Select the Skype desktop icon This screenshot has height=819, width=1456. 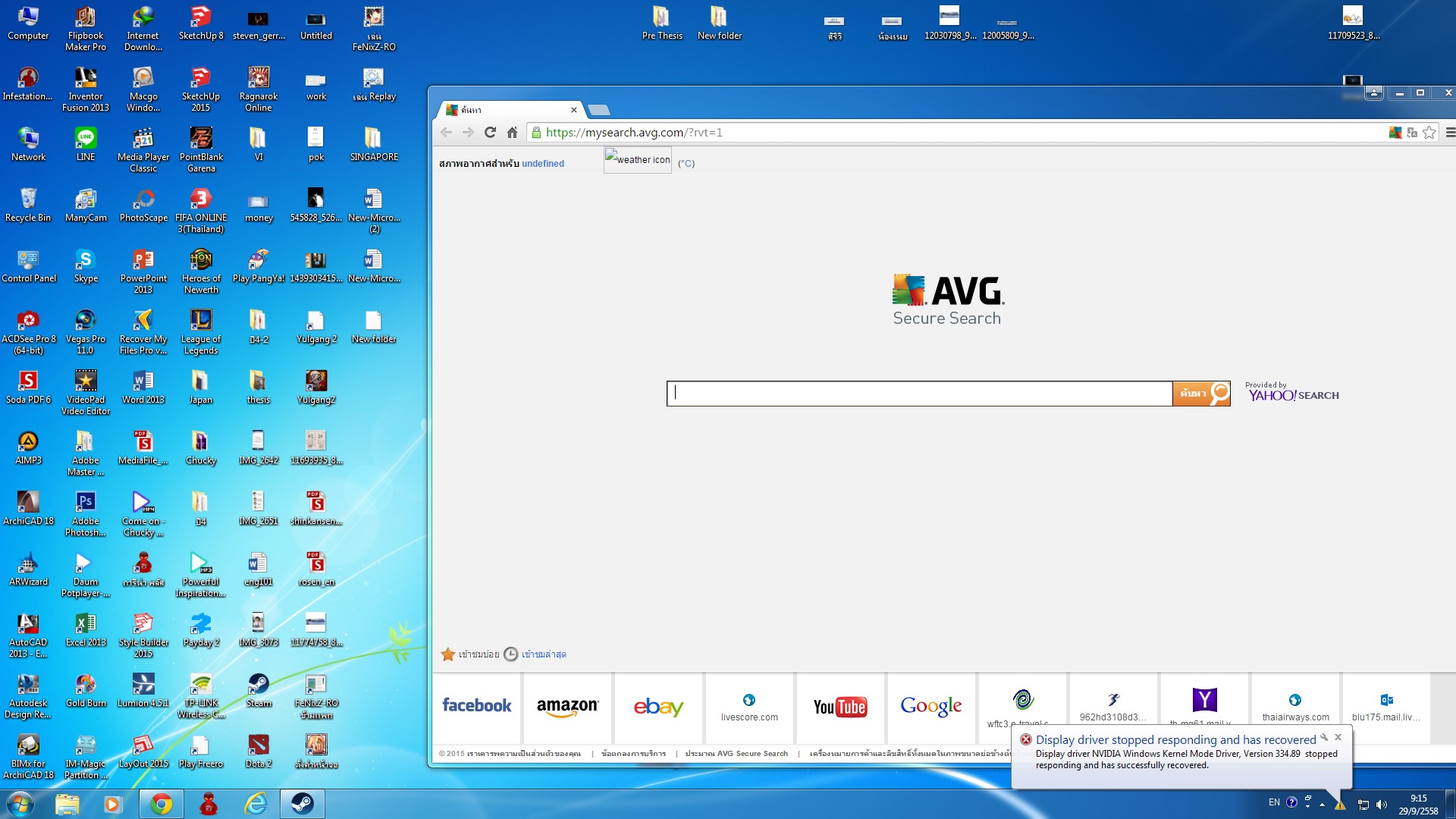[x=86, y=265]
